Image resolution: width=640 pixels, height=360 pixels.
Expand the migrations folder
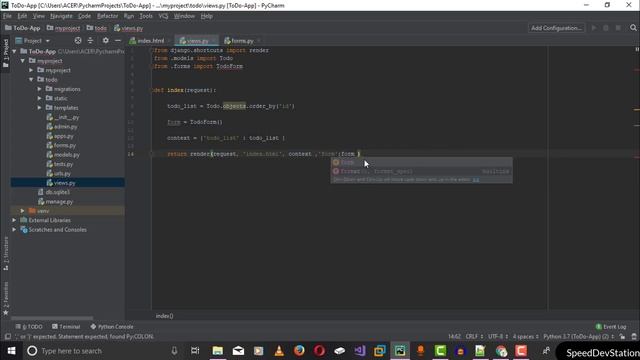tap(40, 89)
